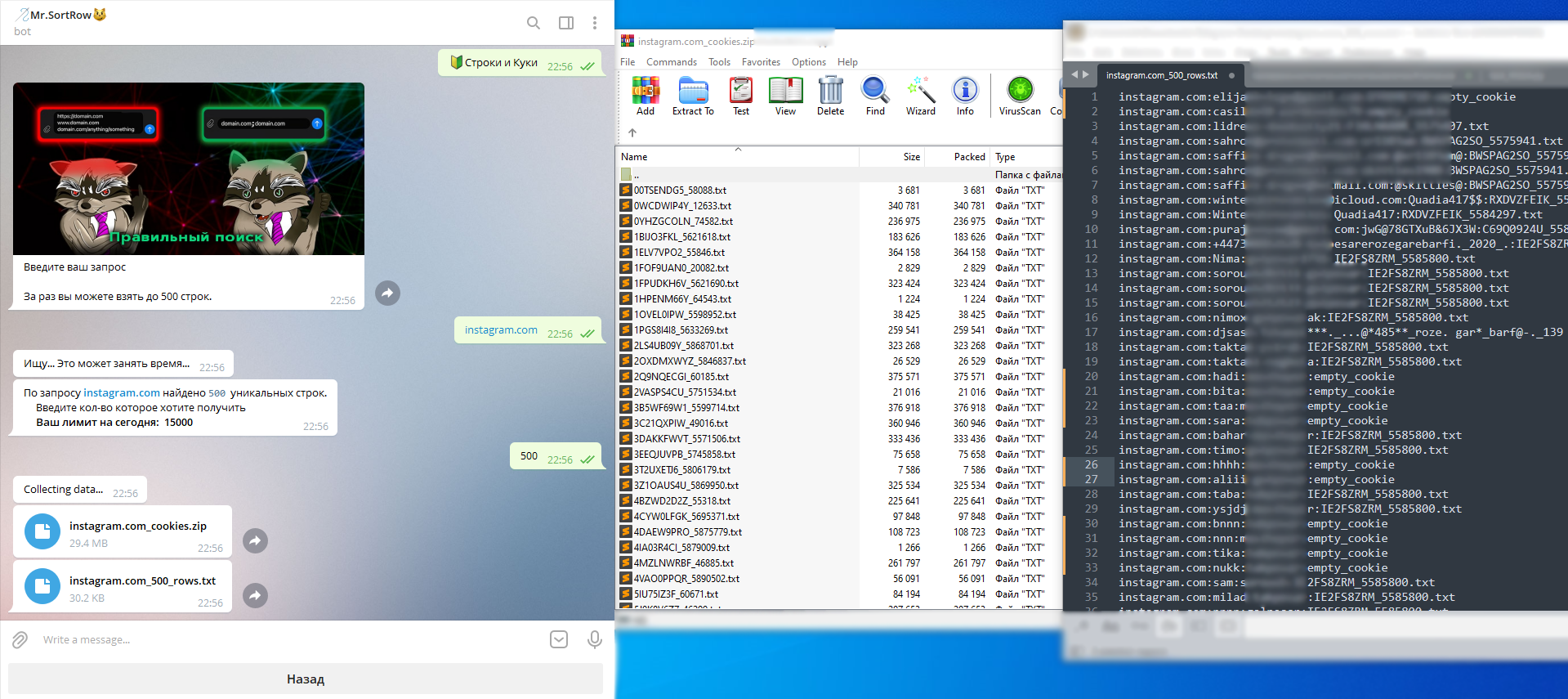
Task: Click the left tab arrow in Sublime Text
Action: pyautogui.click(x=1074, y=74)
